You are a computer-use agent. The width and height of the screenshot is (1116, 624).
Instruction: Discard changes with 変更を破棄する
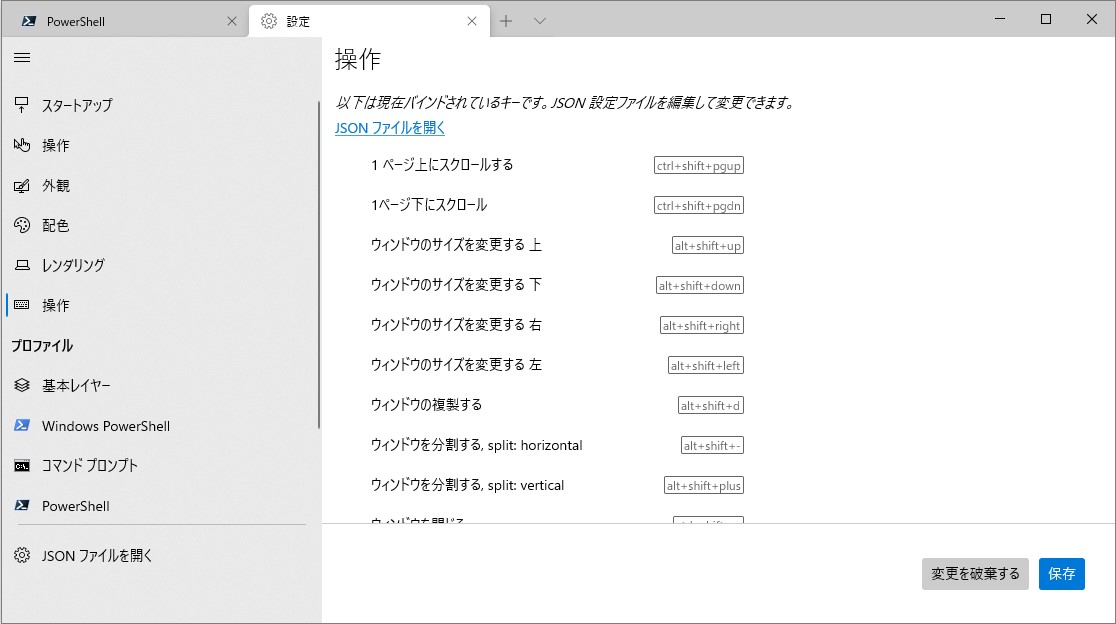(x=974, y=574)
